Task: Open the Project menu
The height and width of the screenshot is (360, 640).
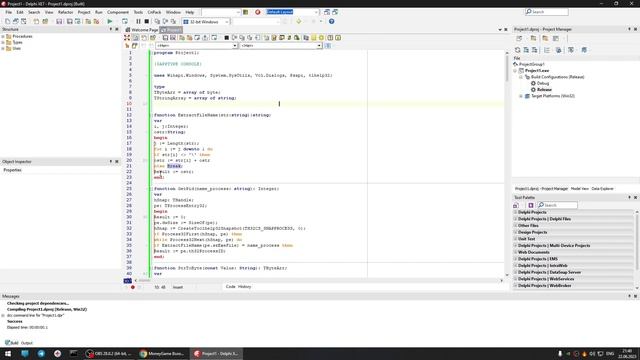Action: click(84, 12)
